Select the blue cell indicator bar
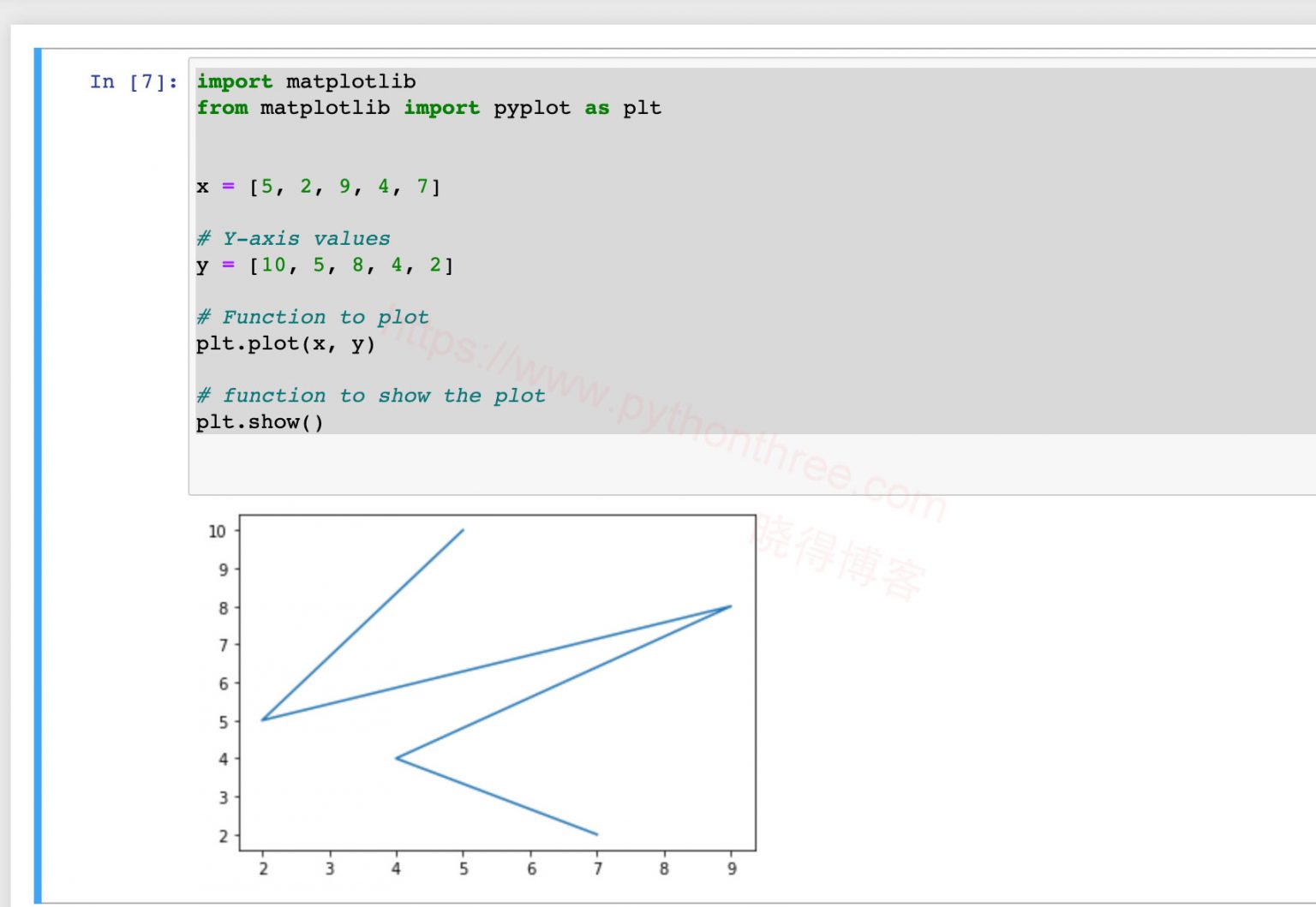This screenshot has height=907, width=1316. [x=38, y=471]
